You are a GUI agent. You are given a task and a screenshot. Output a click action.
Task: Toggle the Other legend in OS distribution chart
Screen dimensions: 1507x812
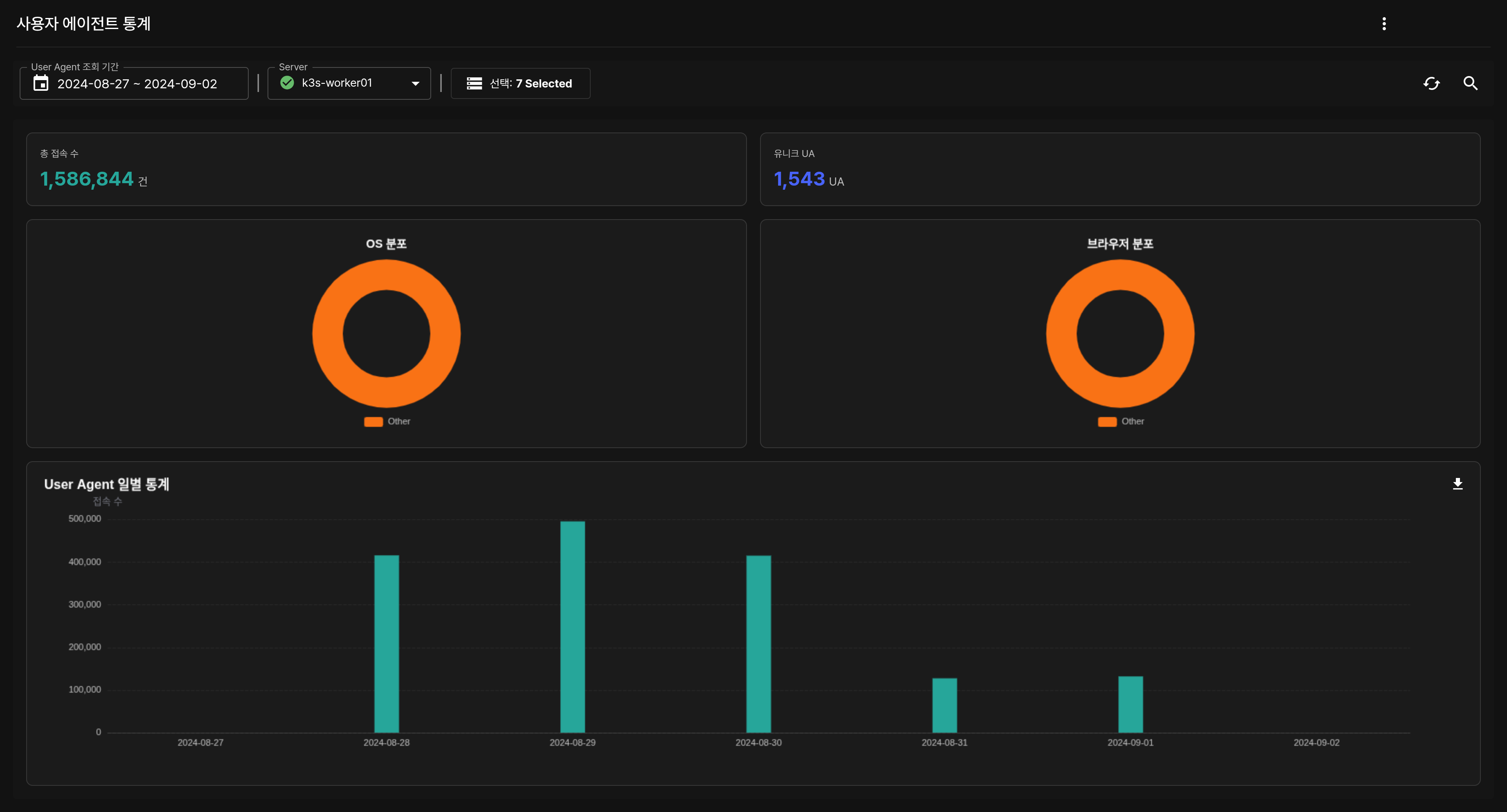[x=387, y=422]
